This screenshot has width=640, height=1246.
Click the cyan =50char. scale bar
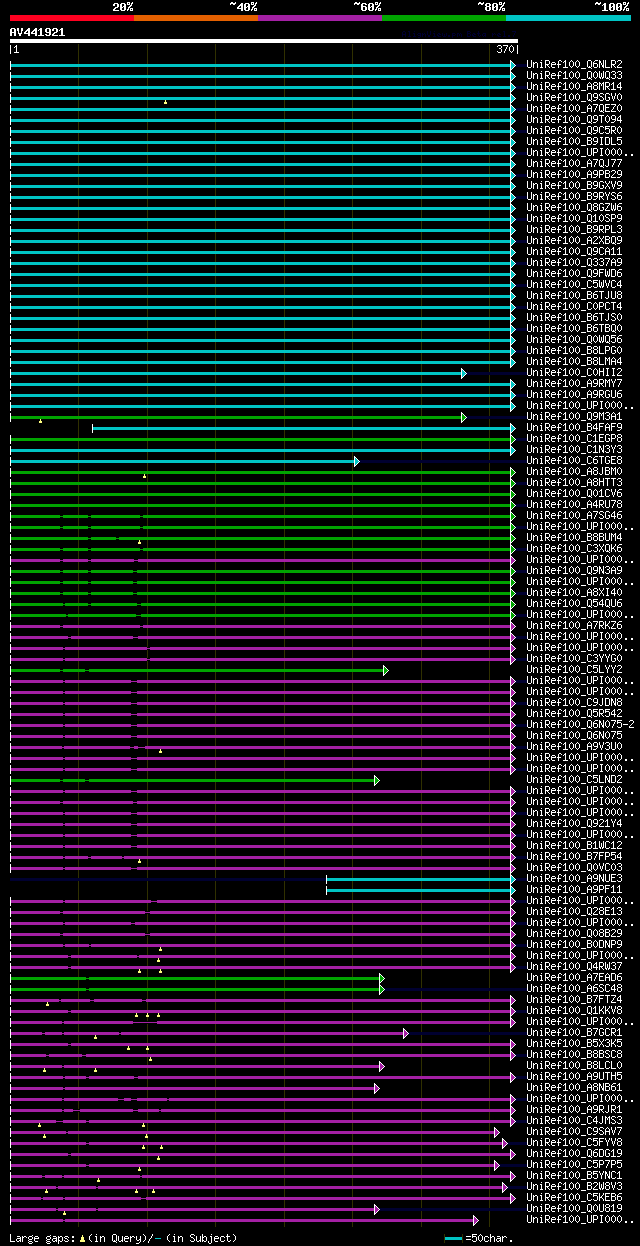[454, 1239]
